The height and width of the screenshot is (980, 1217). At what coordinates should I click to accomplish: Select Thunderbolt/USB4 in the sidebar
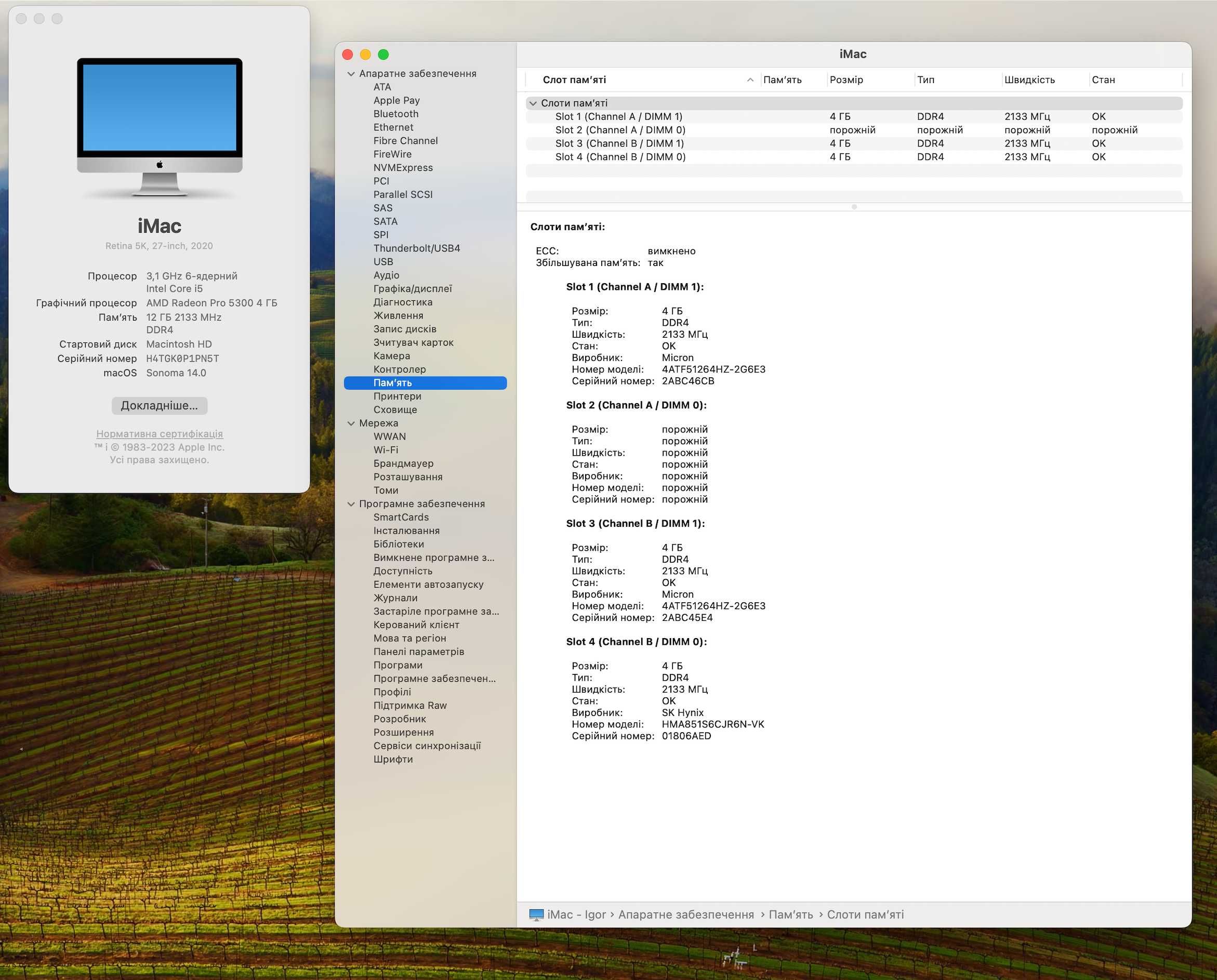click(x=417, y=248)
